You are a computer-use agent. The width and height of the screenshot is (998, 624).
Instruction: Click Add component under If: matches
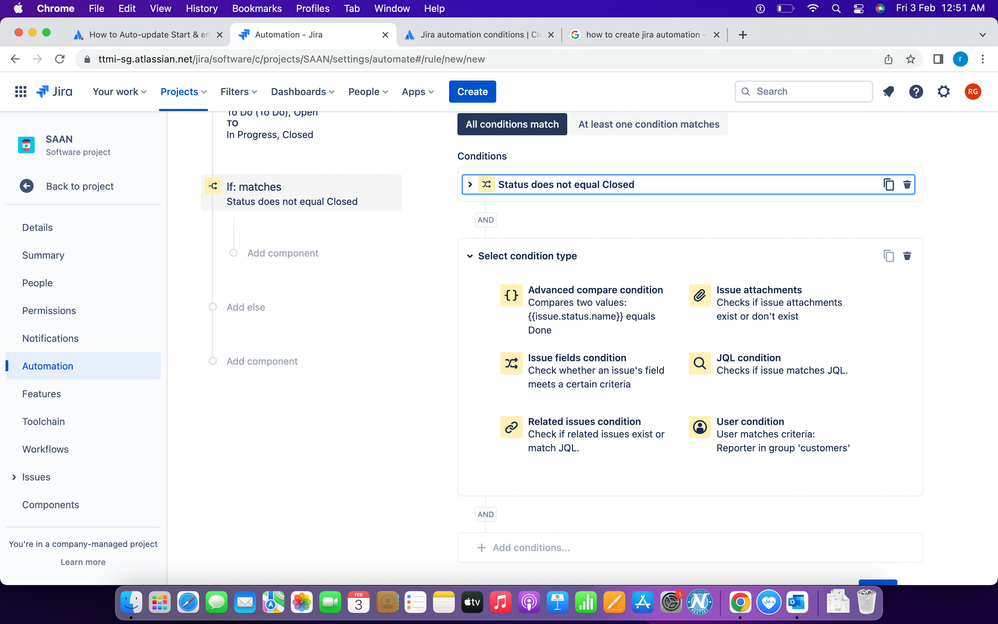(x=283, y=253)
